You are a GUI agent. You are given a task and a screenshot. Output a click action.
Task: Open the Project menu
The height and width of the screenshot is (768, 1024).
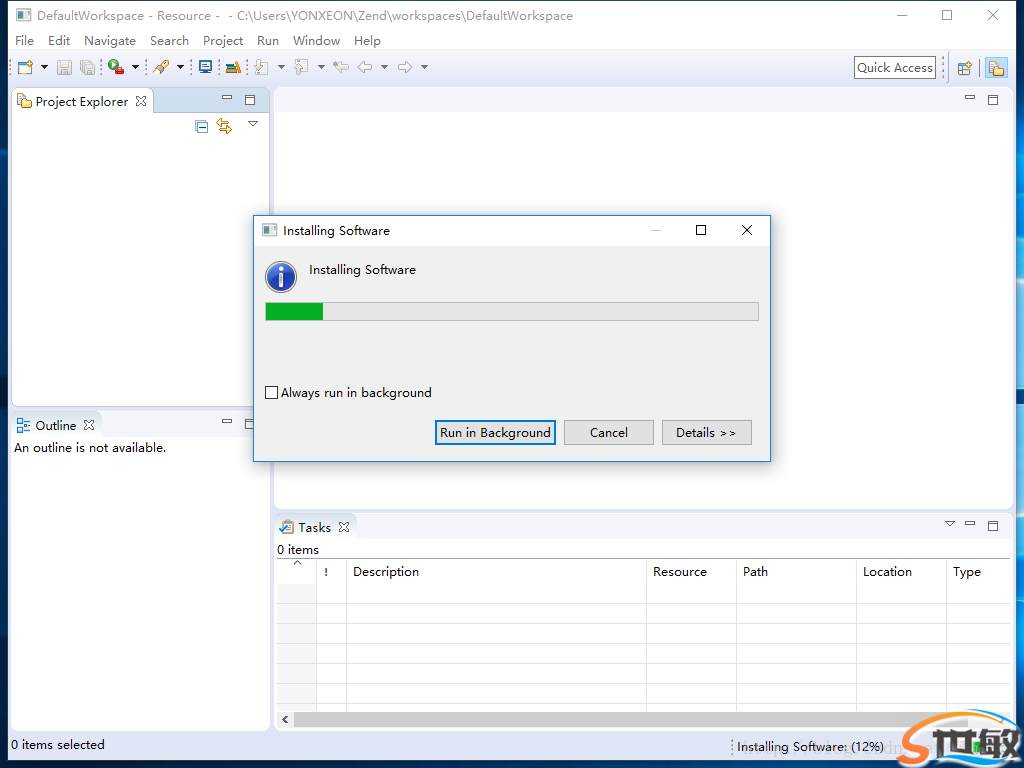pyautogui.click(x=223, y=40)
